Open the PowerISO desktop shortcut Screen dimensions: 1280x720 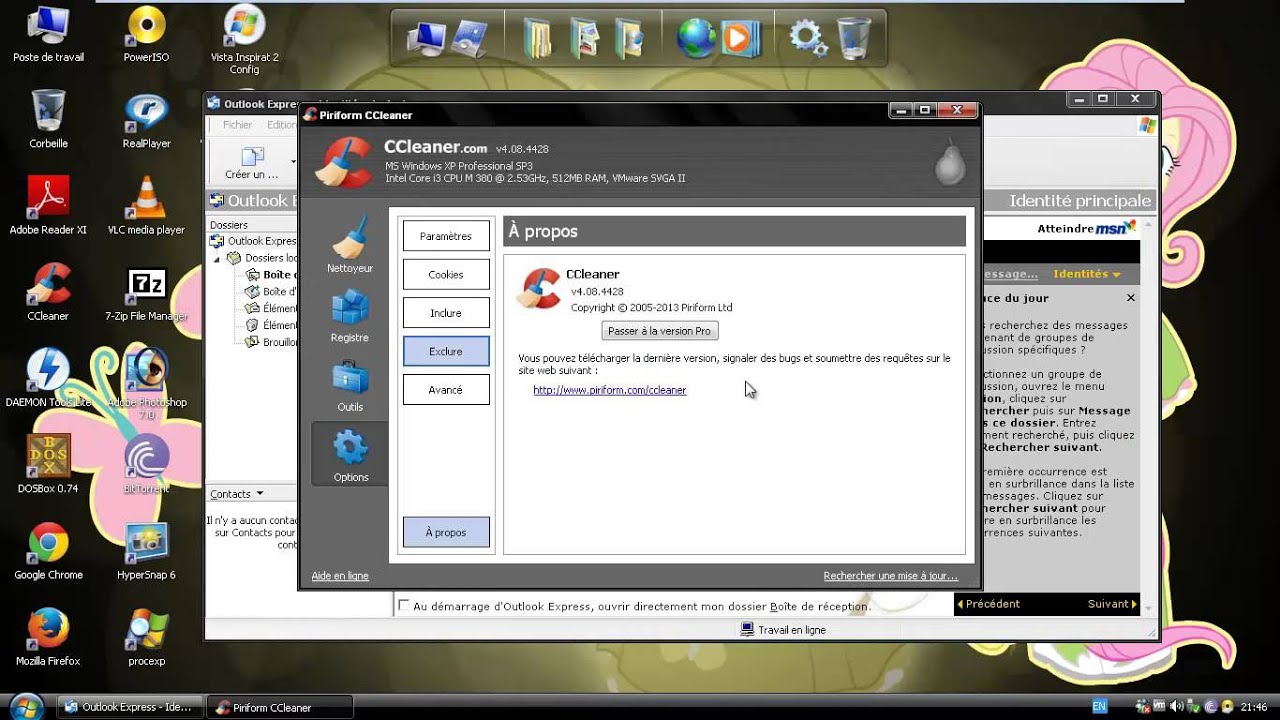(x=146, y=35)
